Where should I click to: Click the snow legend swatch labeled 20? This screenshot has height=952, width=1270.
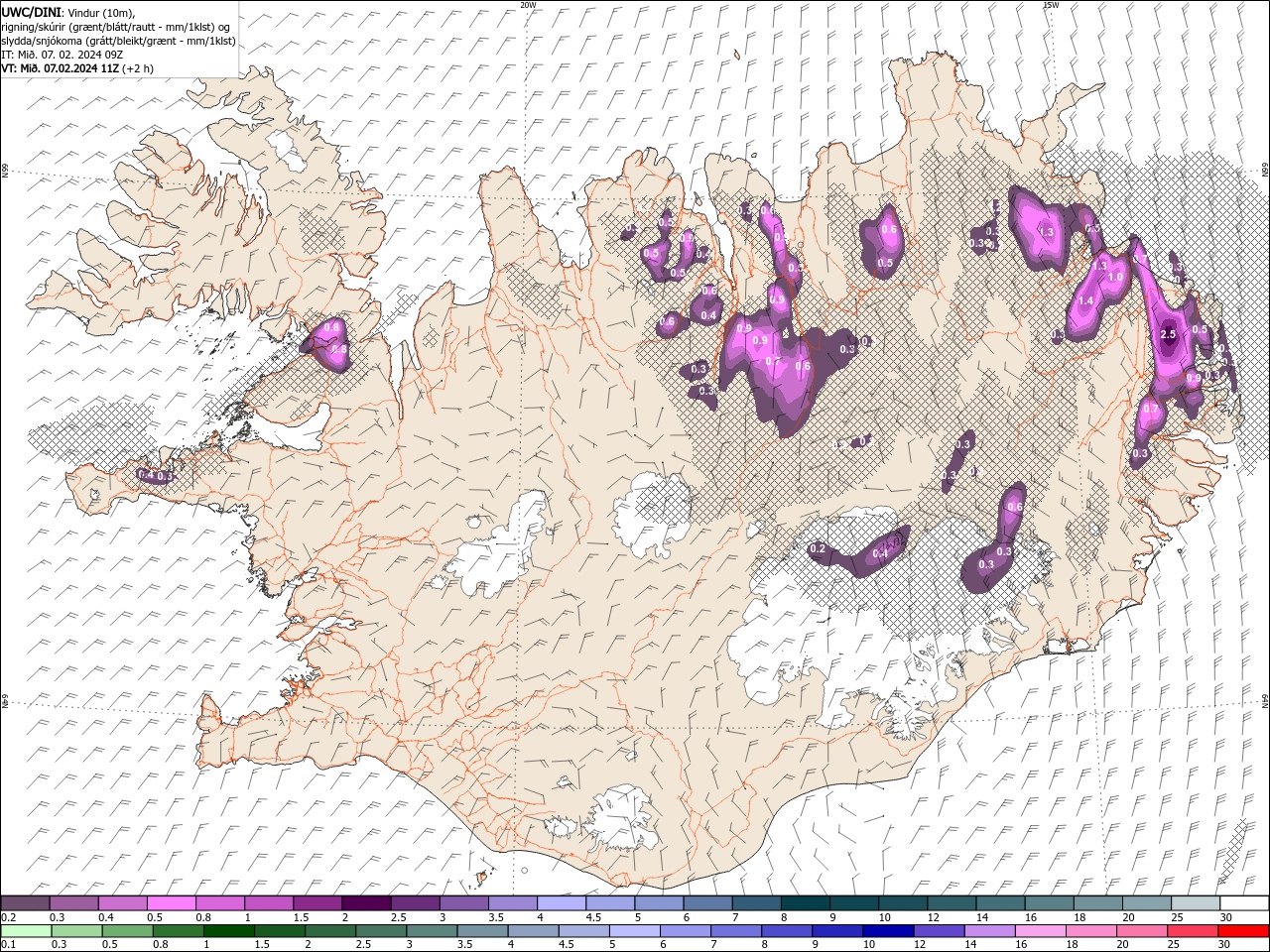click(x=1146, y=903)
